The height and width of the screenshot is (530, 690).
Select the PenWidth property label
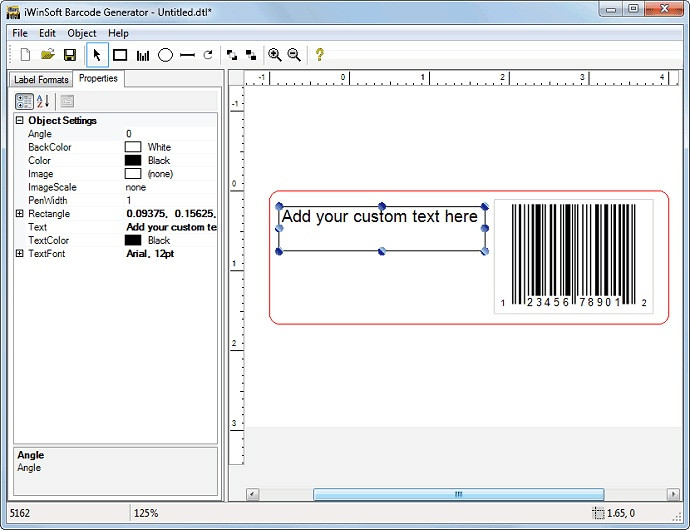(x=48, y=200)
